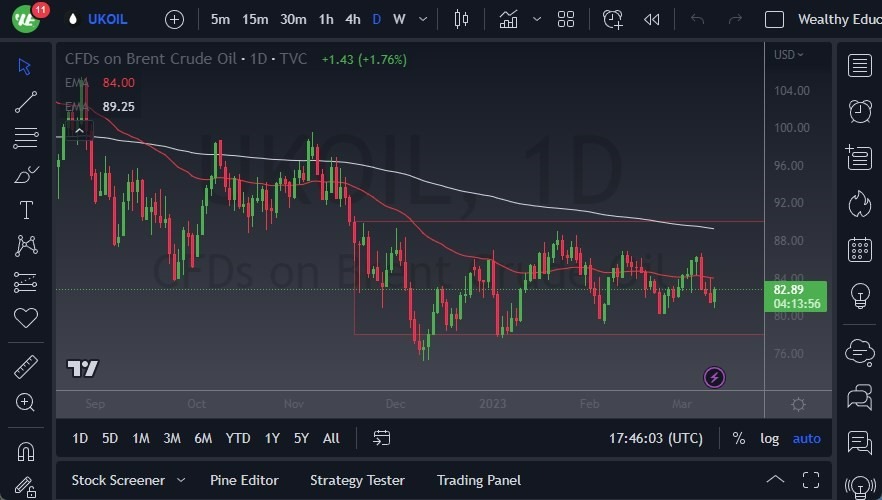This screenshot has height=500, width=882.
Task: Click the measure ruler tool
Action: 26,366
